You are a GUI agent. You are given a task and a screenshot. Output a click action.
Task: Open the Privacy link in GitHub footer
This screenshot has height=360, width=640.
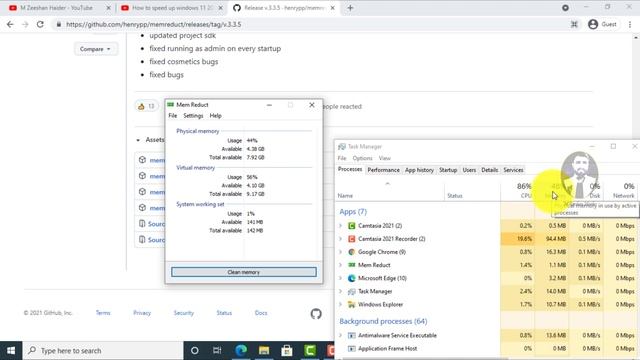click(x=142, y=313)
